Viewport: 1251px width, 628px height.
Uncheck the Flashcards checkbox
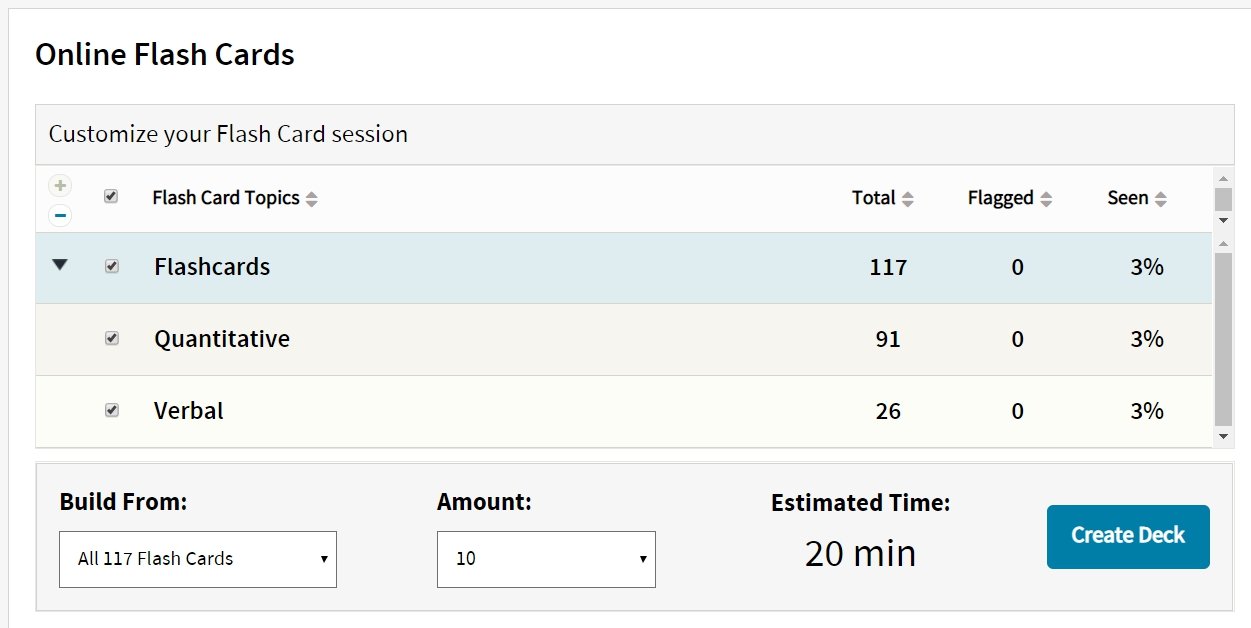click(112, 267)
